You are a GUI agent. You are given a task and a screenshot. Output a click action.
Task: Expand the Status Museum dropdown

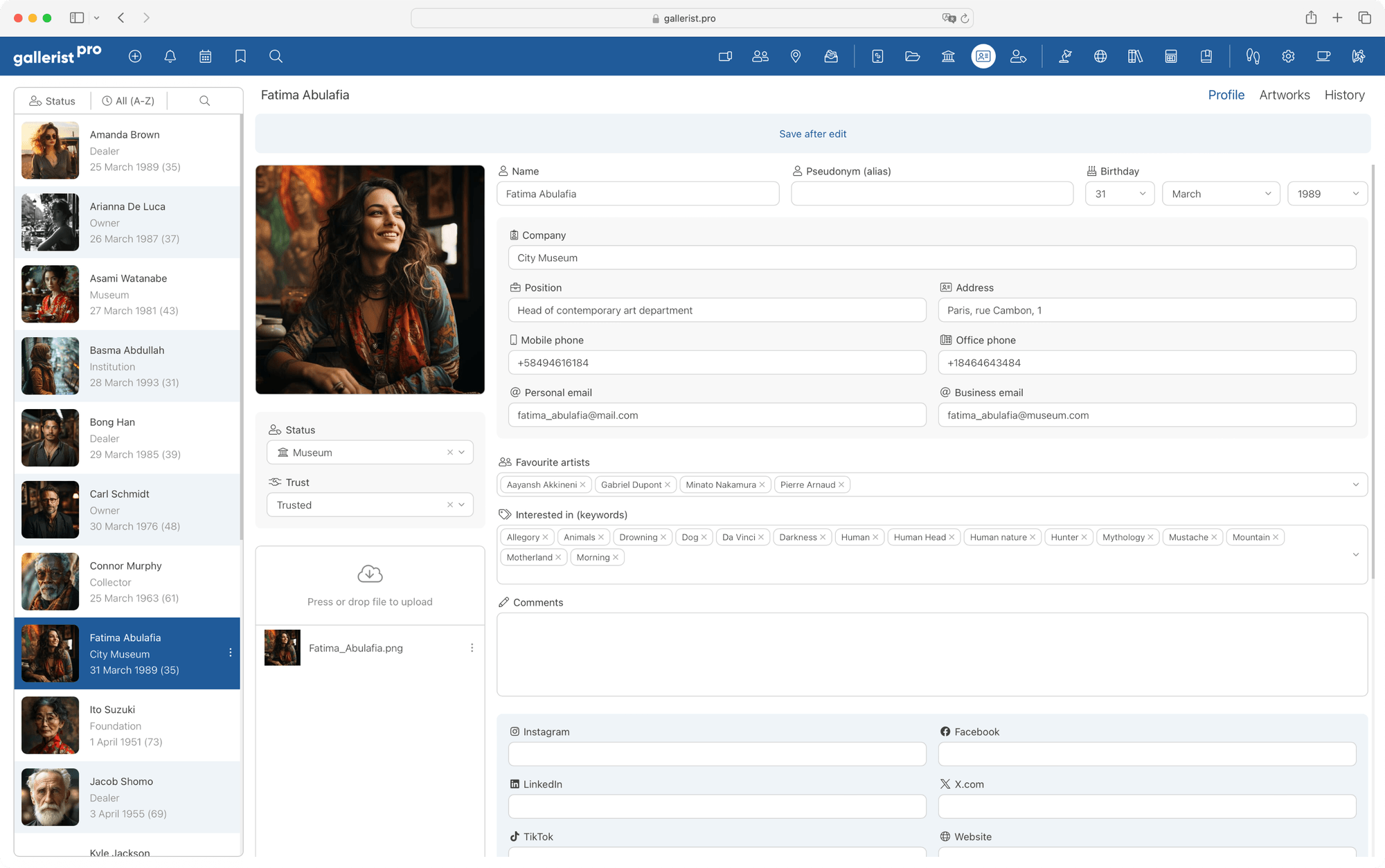[x=462, y=452]
